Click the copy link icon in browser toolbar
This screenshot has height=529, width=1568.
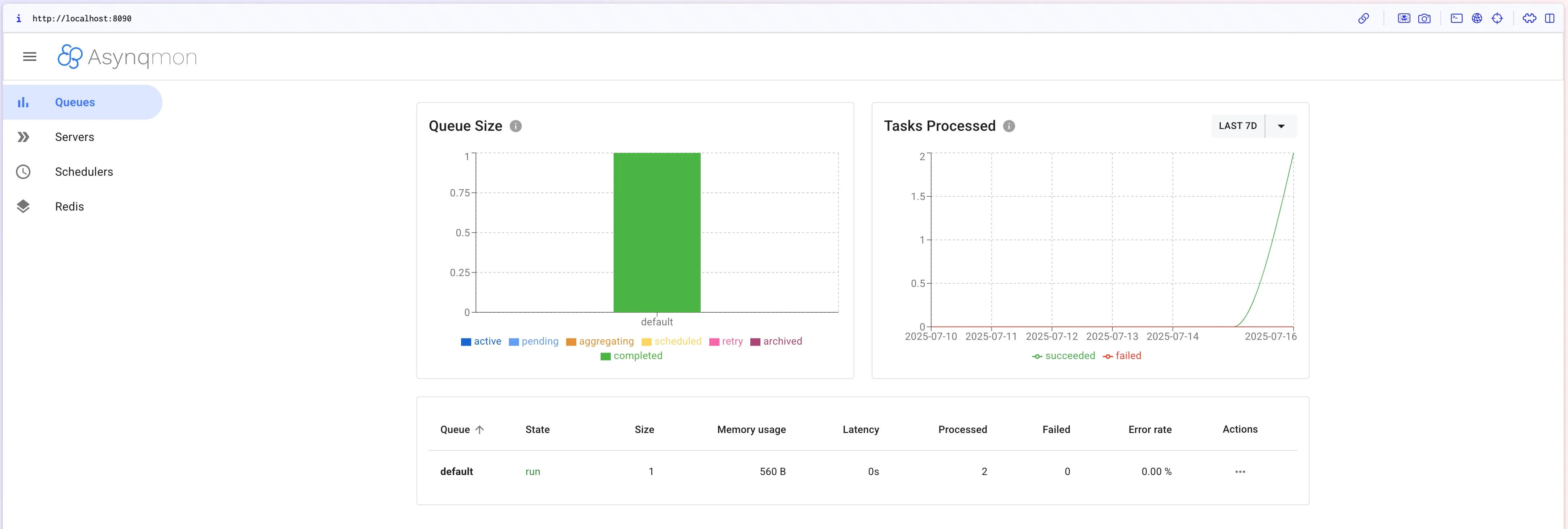click(1364, 18)
